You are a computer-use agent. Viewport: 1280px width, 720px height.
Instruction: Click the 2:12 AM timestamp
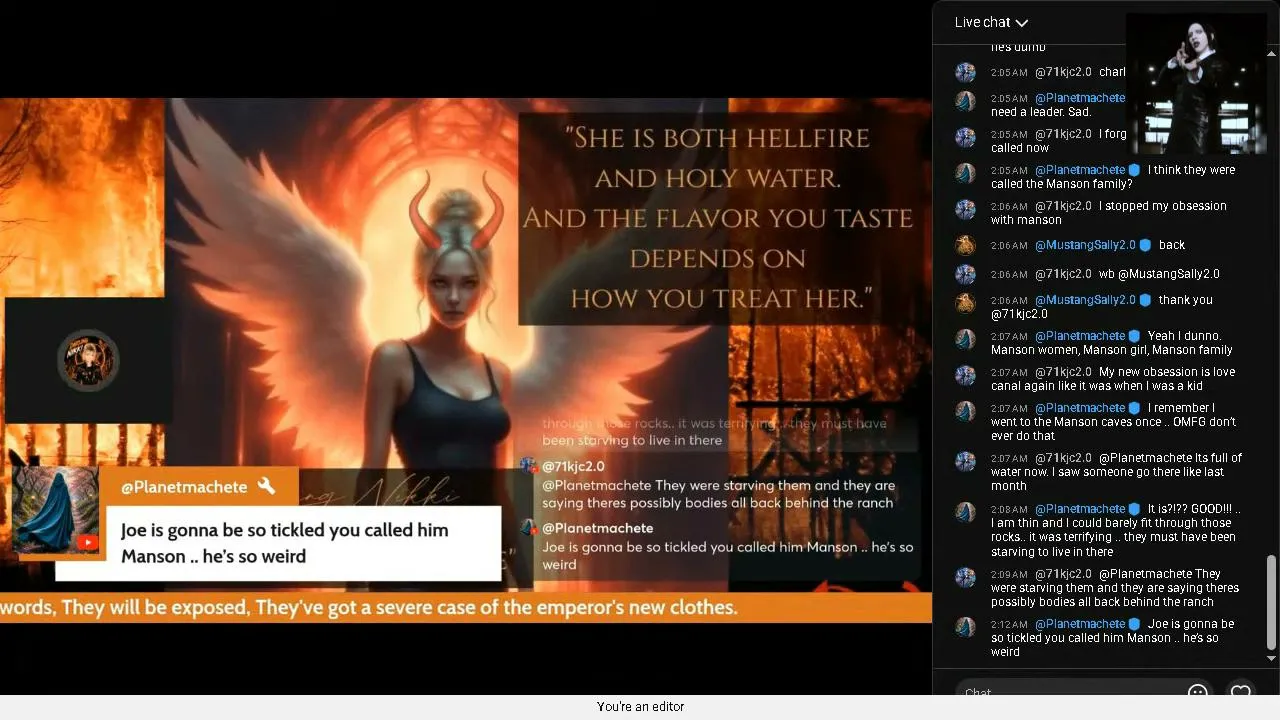click(x=1009, y=625)
